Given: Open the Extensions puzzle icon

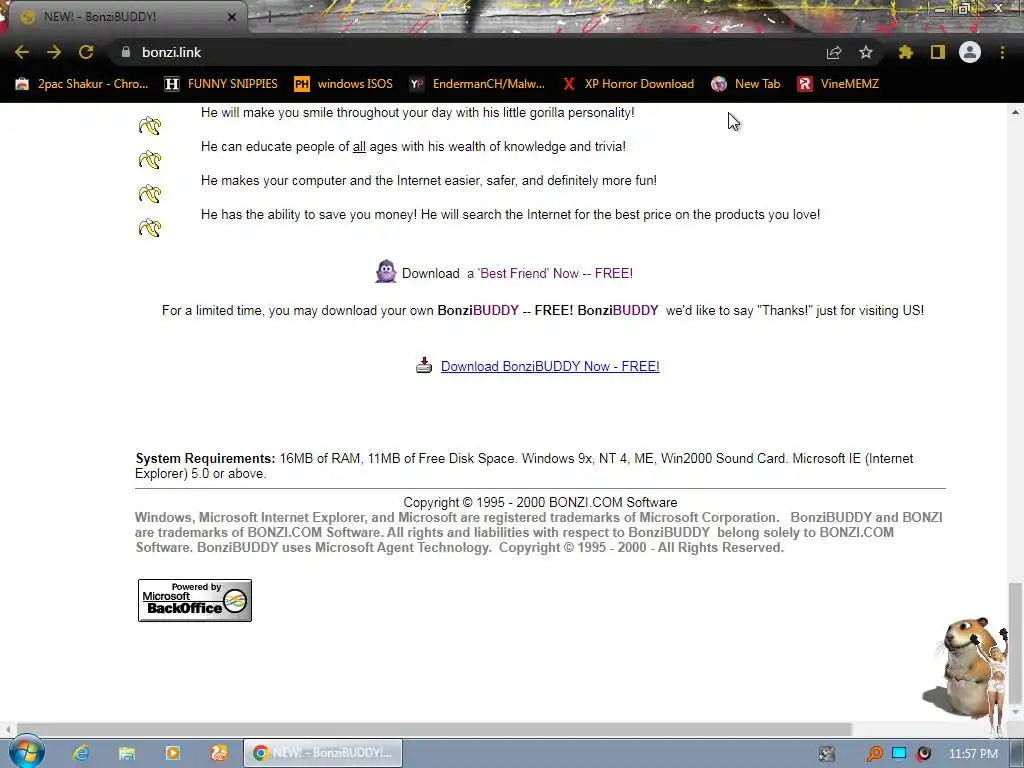Looking at the screenshot, I should tap(906, 52).
